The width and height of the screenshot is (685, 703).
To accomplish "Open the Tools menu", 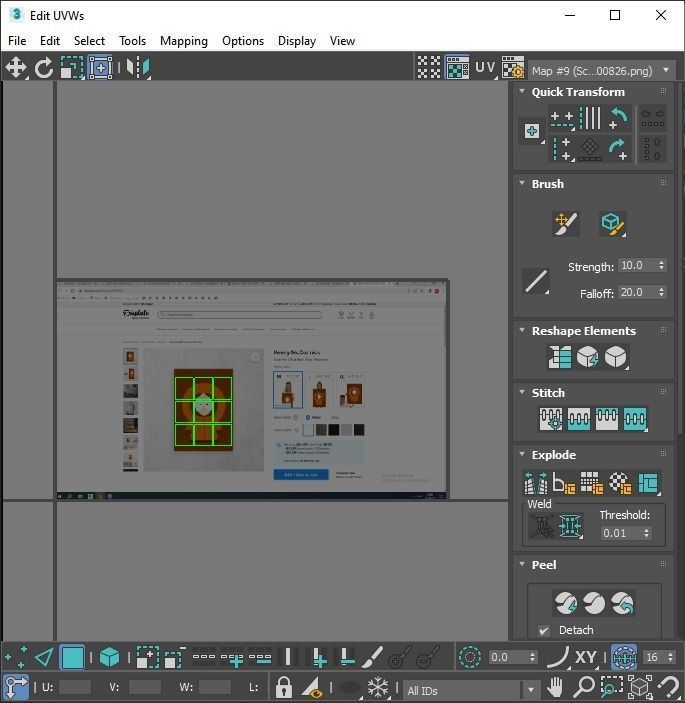I will (132, 41).
